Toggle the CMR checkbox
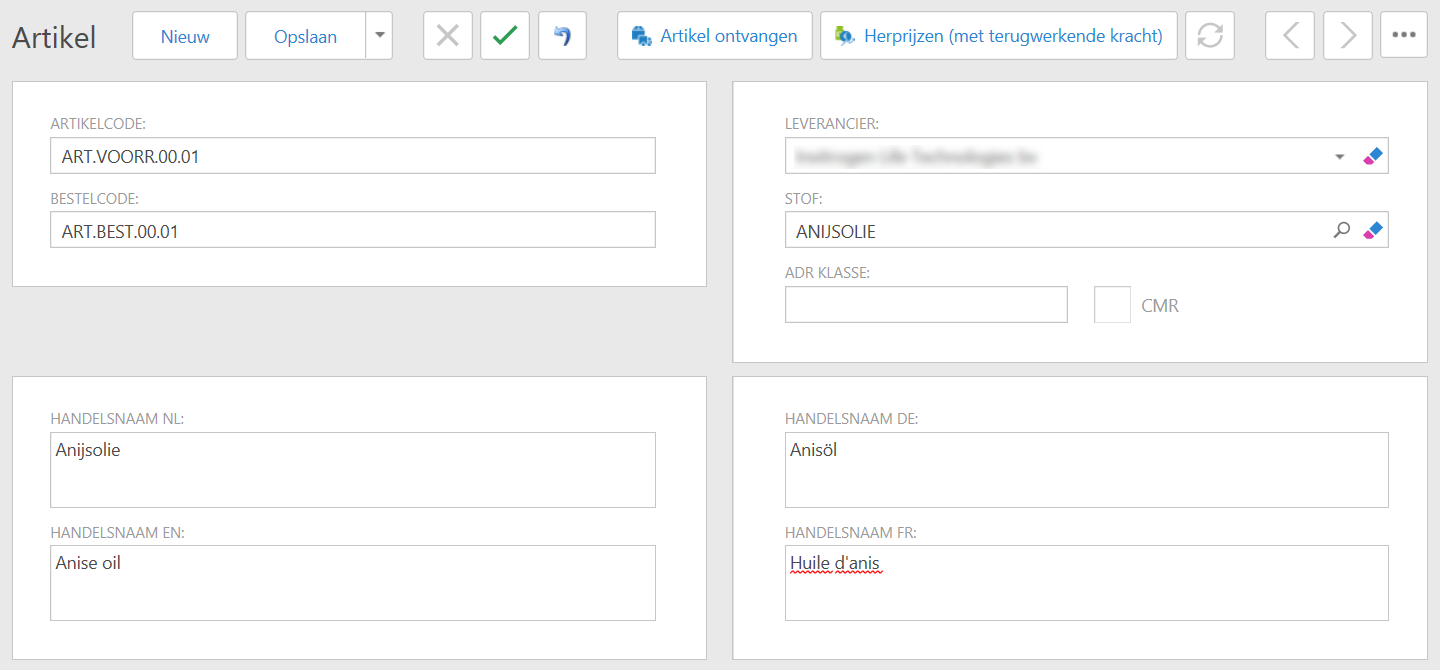 click(1113, 305)
